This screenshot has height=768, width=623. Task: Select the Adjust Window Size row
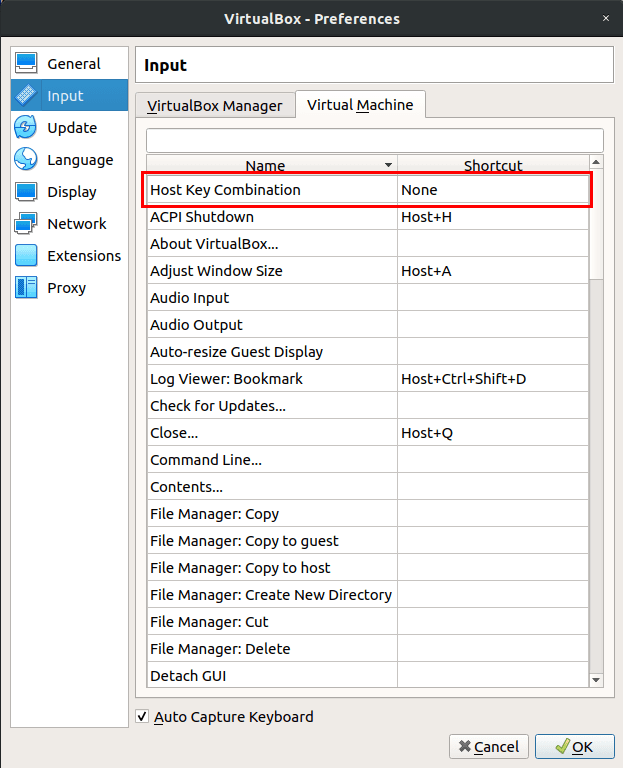point(368,270)
